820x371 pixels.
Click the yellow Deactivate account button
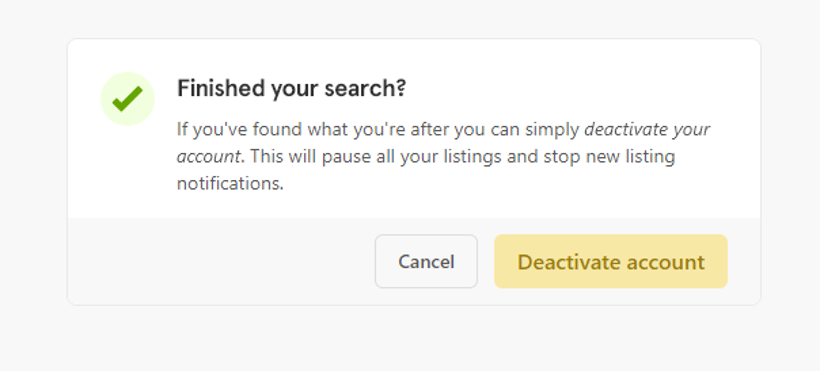tap(611, 261)
